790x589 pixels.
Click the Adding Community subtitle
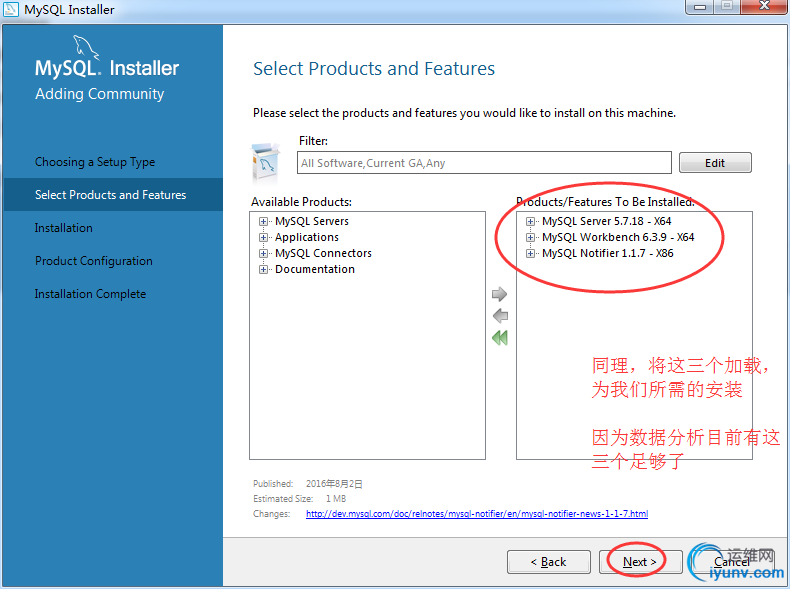99,94
